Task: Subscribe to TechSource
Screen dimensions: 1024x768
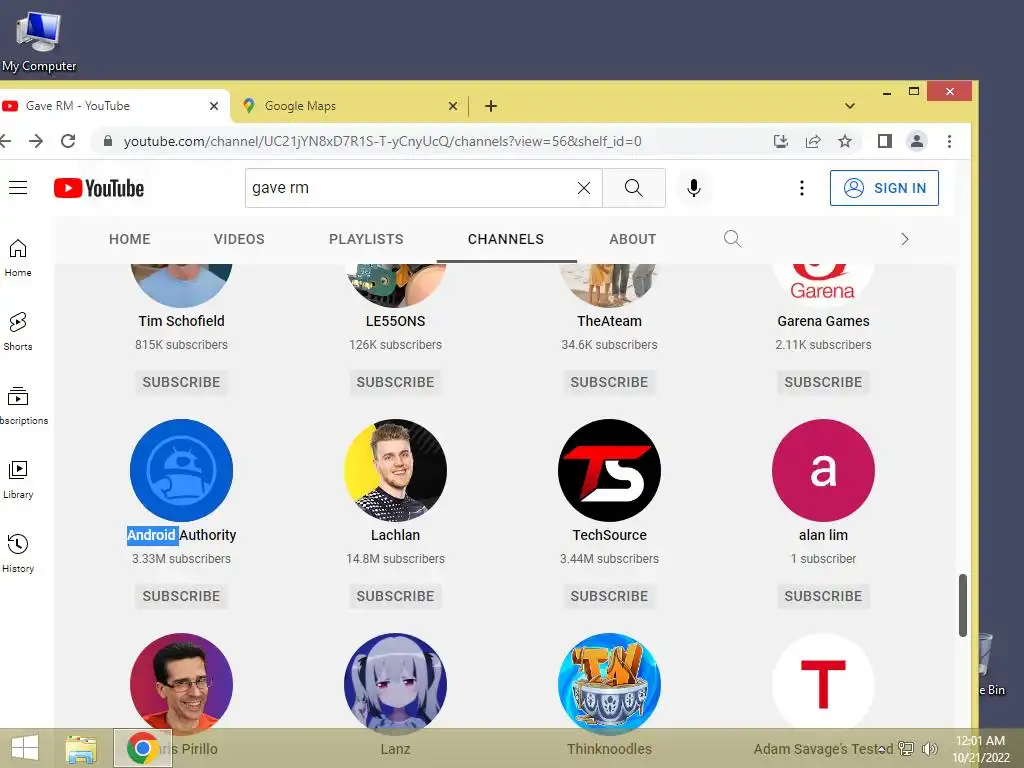Action: click(x=609, y=596)
